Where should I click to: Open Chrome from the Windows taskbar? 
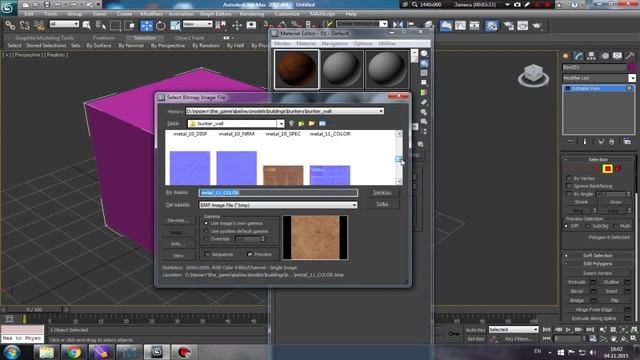click(74, 352)
